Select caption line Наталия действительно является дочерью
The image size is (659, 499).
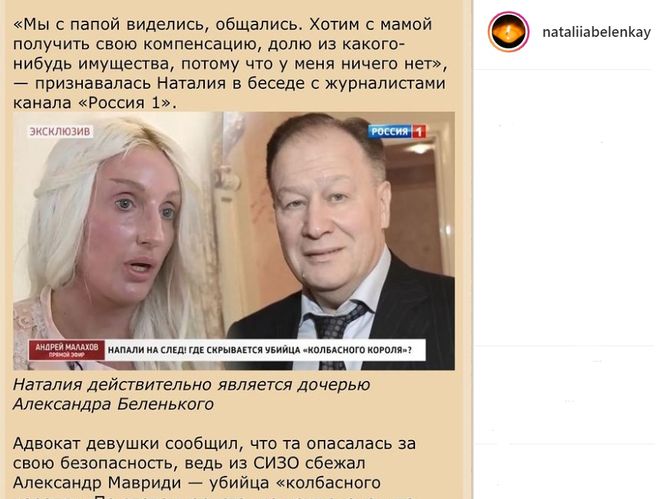tap(192, 385)
